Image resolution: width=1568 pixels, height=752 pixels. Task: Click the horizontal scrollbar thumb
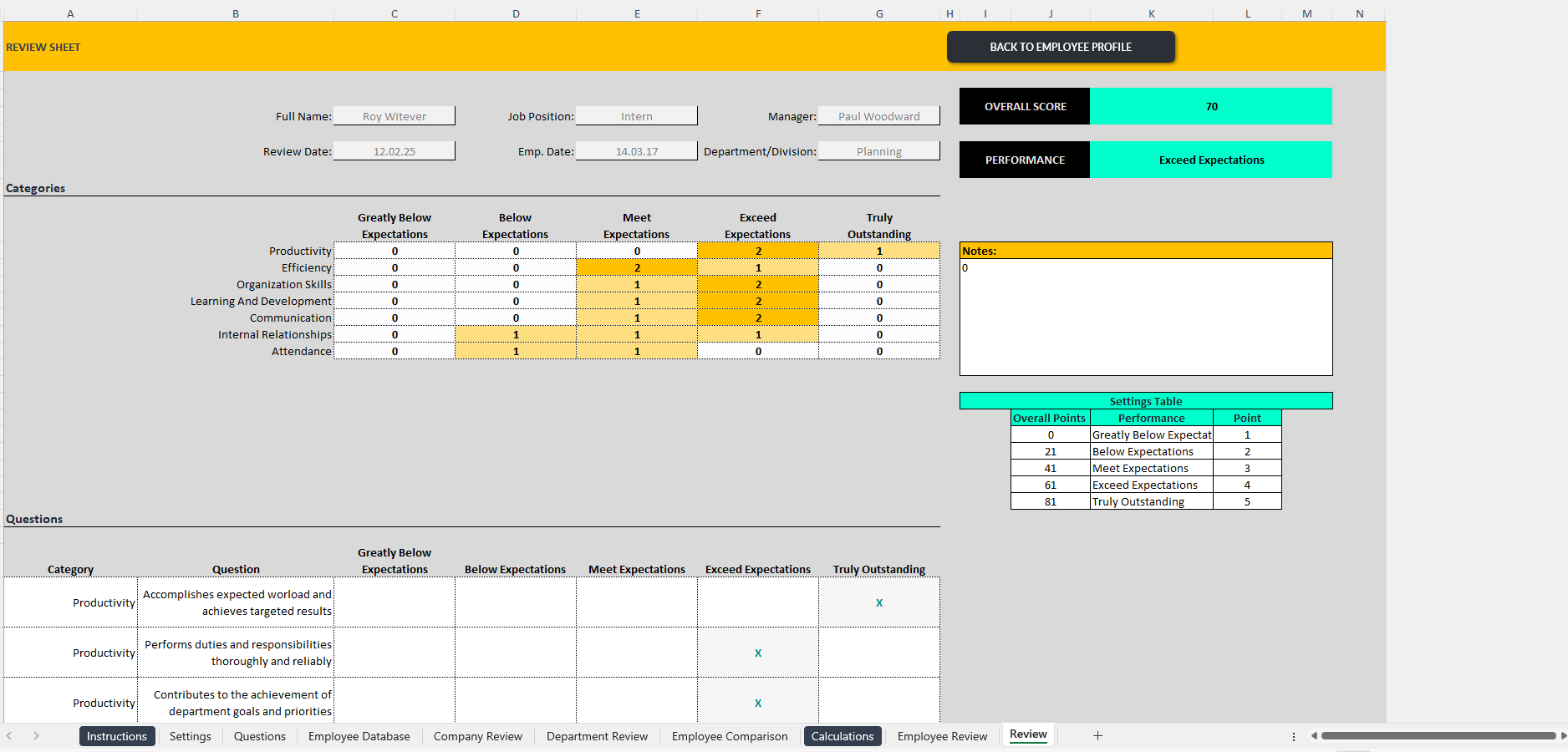click(1438, 736)
